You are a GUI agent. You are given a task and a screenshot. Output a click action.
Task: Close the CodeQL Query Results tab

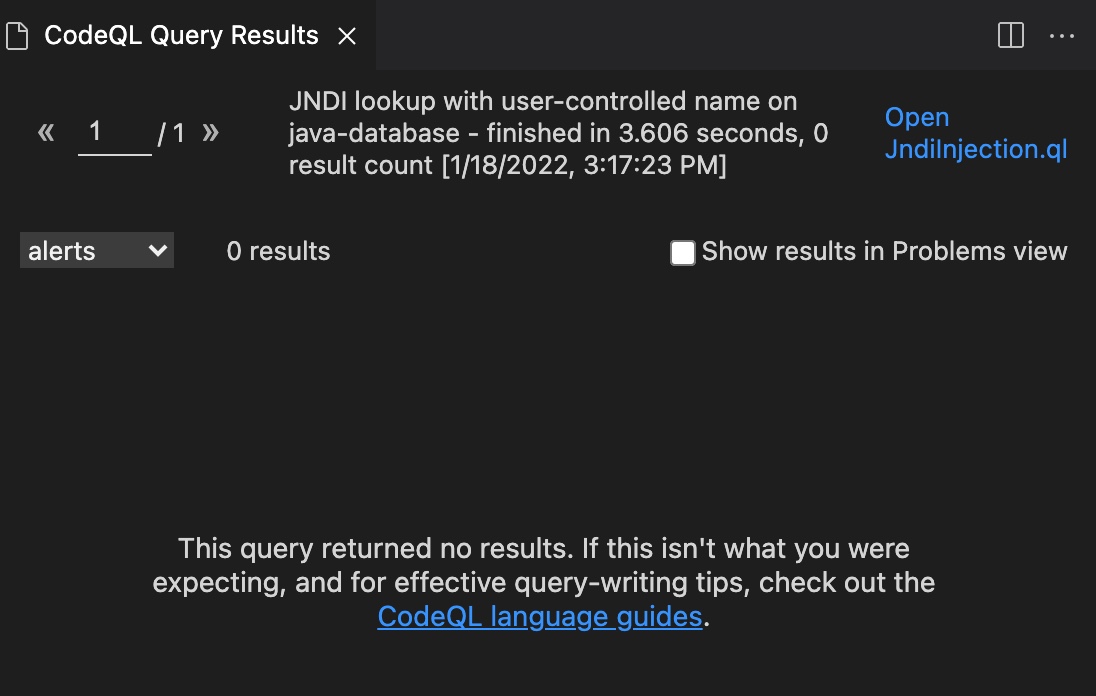click(x=346, y=35)
